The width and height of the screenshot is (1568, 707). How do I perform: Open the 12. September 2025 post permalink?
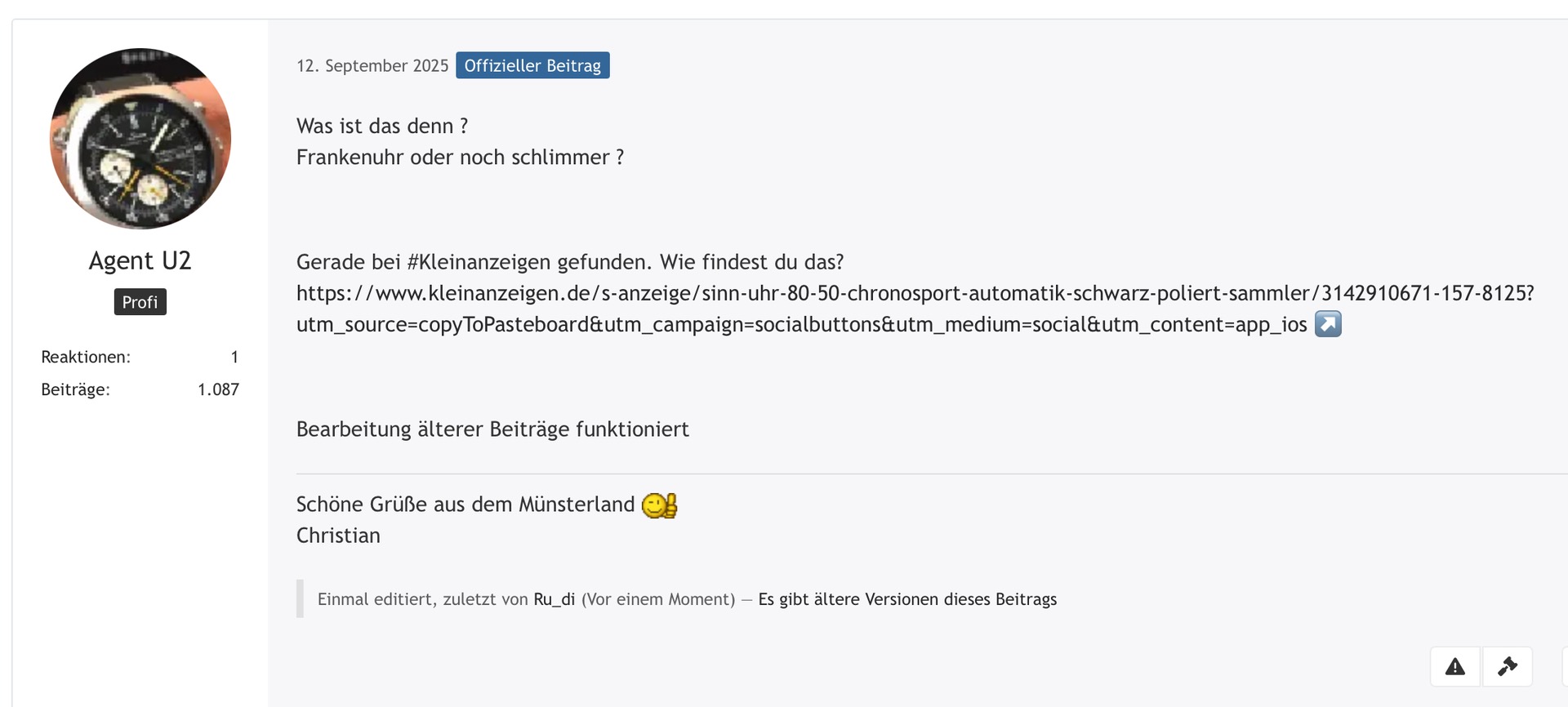point(372,65)
